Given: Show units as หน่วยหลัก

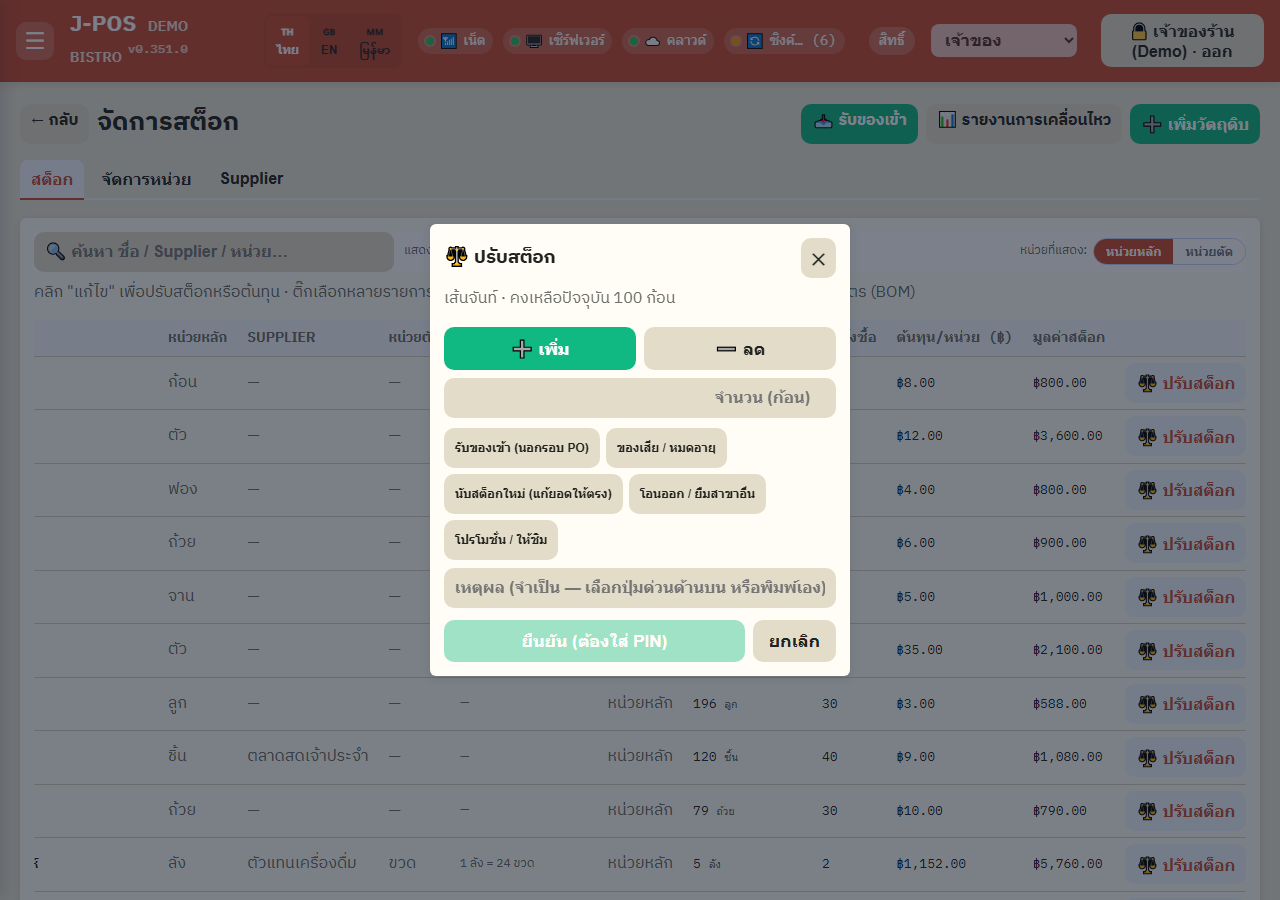Looking at the screenshot, I should [1133, 252].
